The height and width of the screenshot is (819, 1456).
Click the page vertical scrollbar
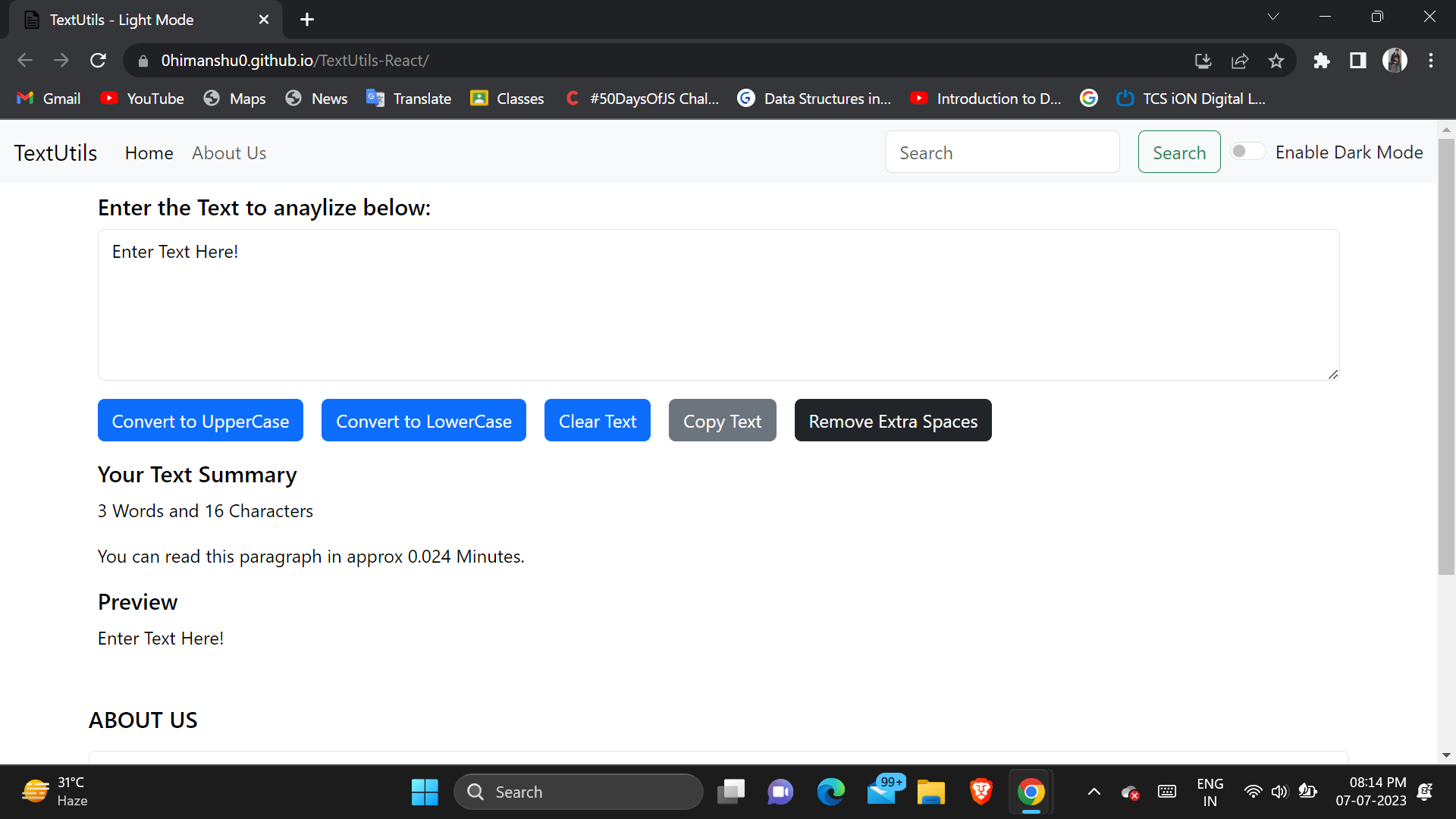pos(1446,356)
